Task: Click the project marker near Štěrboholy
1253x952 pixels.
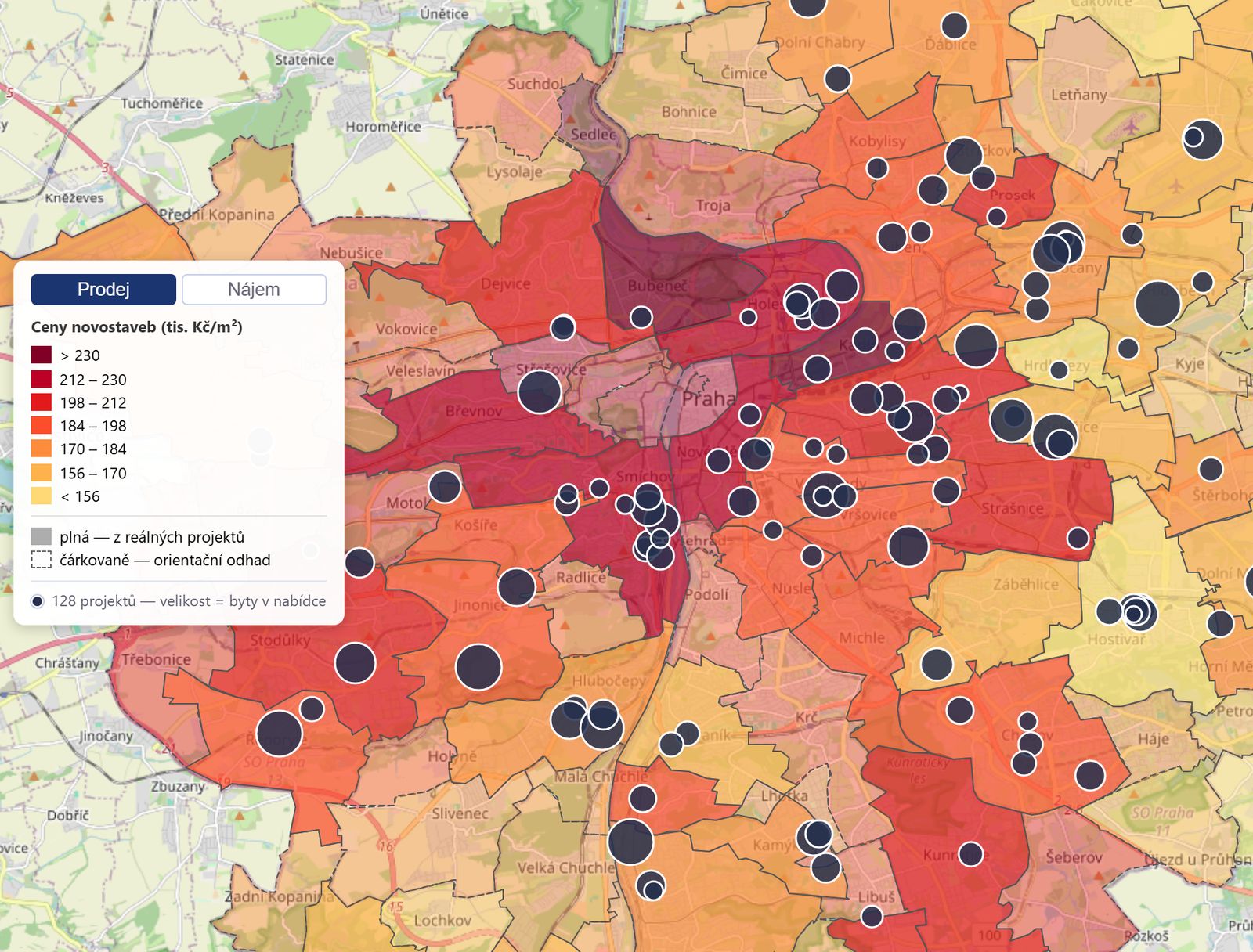Action: point(1211,469)
